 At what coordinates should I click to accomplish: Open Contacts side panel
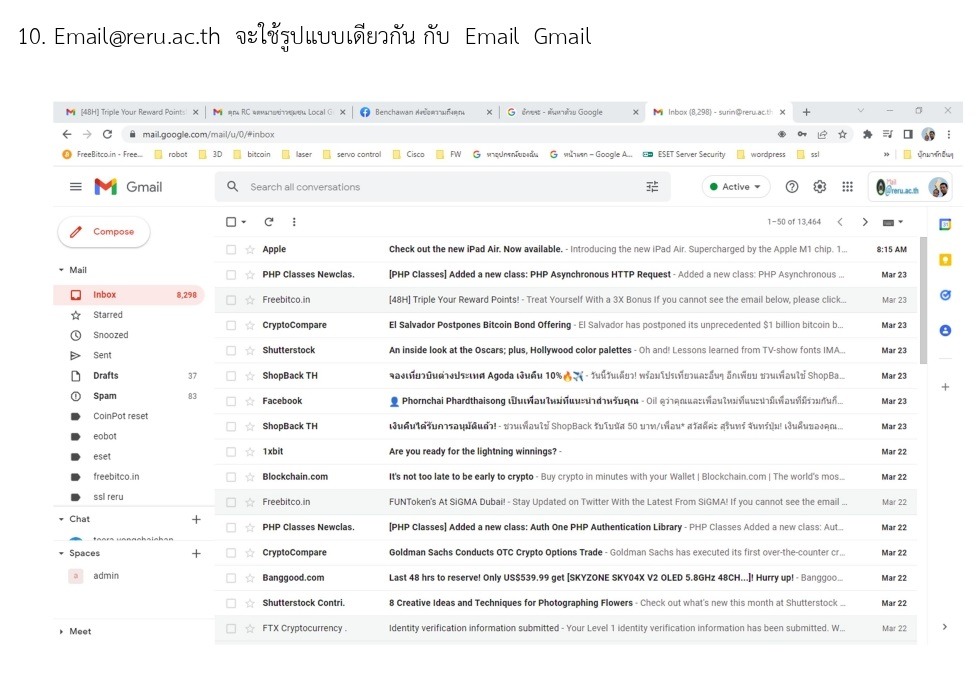coord(945,330)
